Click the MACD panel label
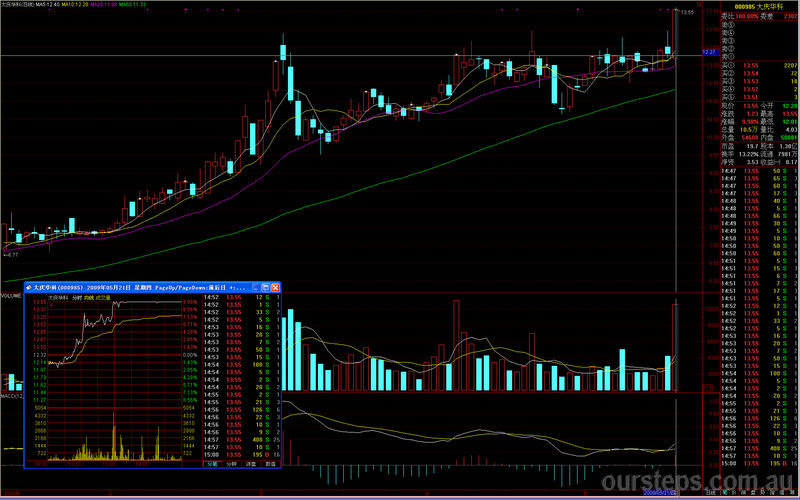 tap(11, 396)
